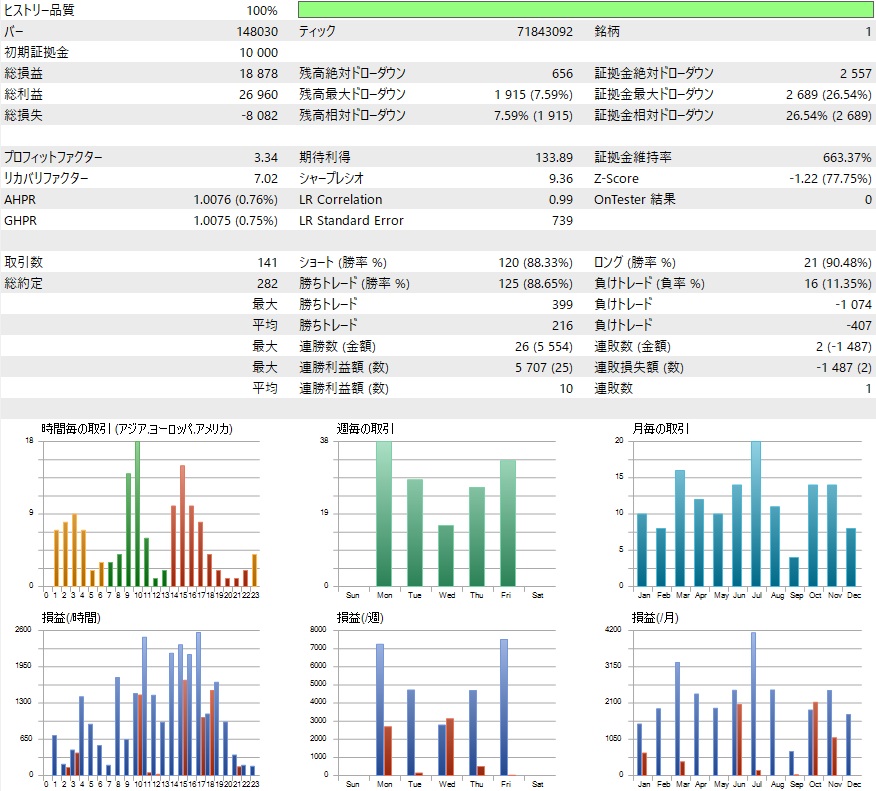Screen dimensions: 876x791
Task: Click the 残高最大ドローダウン value 1 915 (7.59%)
Action: 533,95
